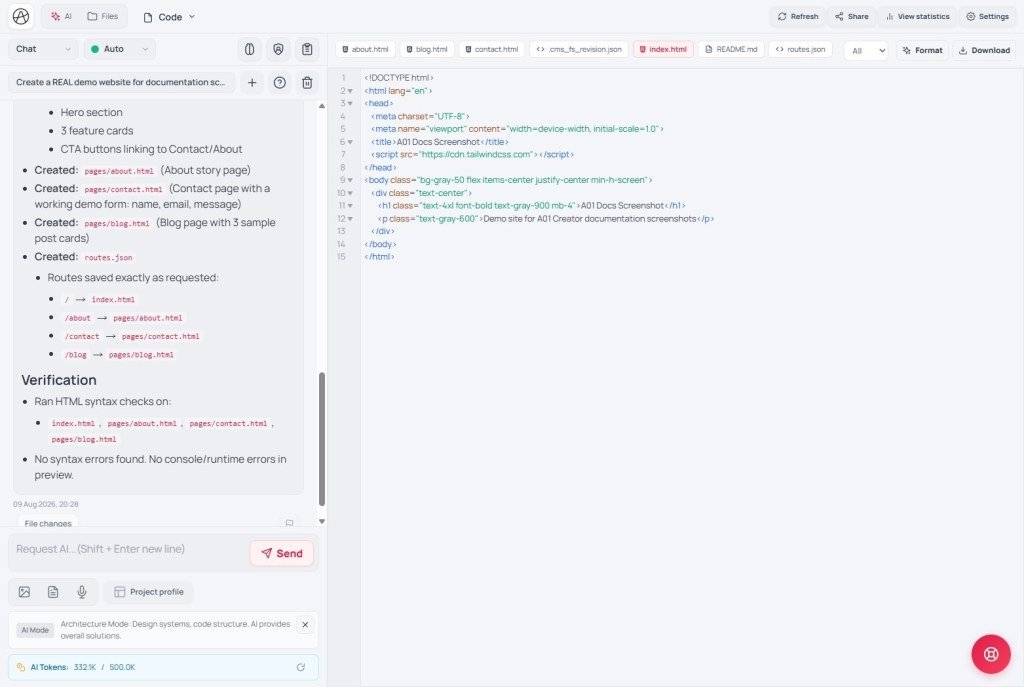Screen dimensions: 1024x687
Task: Select the index.html file tab
Action: (663, 49)
